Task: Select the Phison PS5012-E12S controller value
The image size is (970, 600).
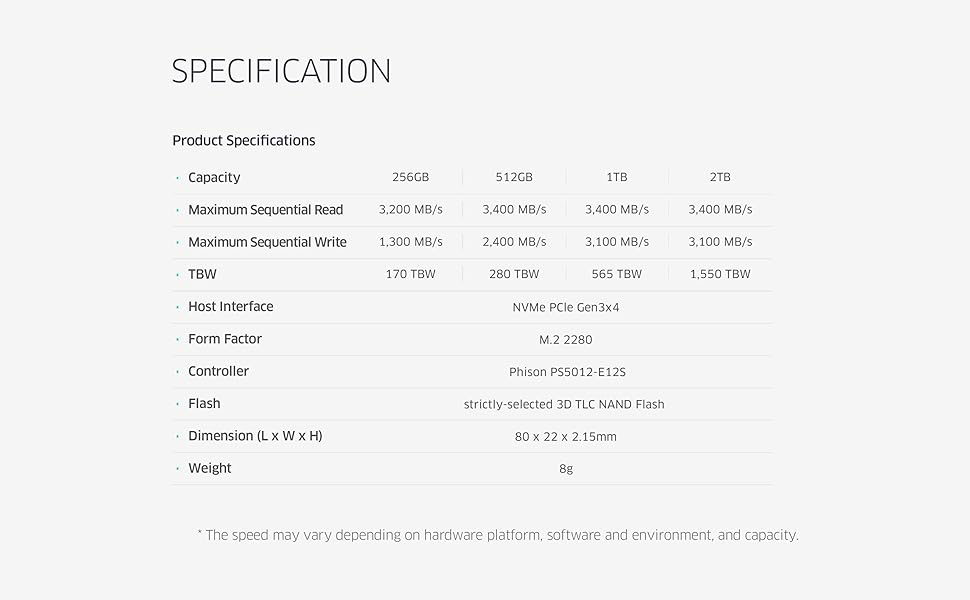Action: 566,372
